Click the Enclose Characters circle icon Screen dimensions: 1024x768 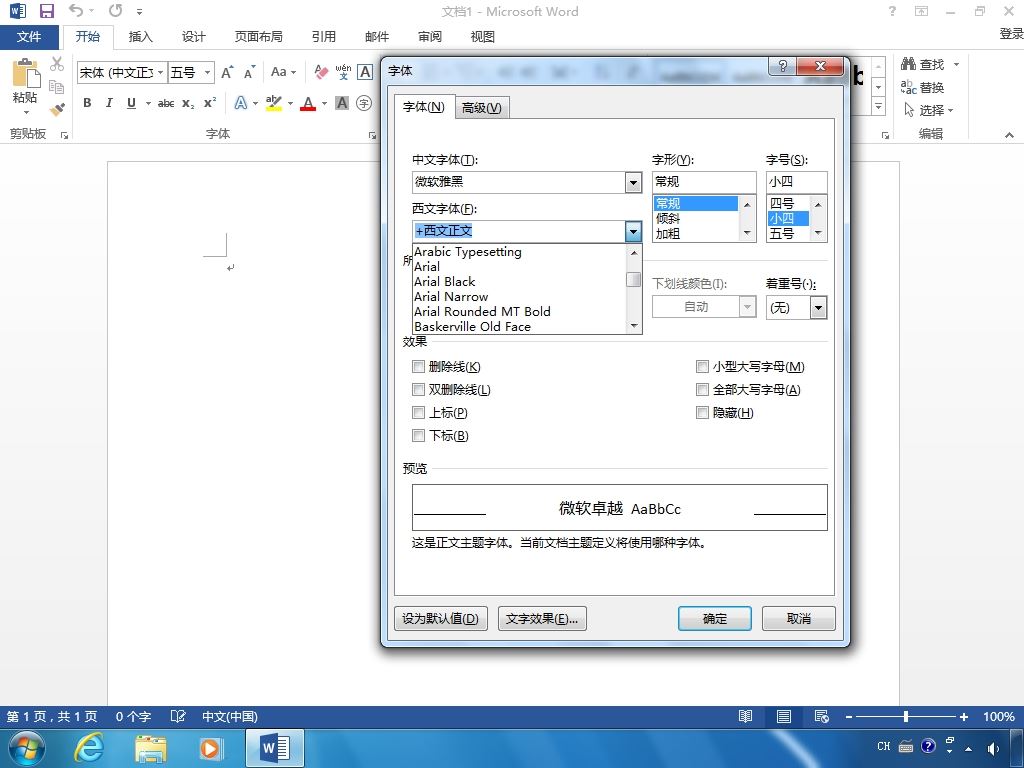(x=364, y=103)
